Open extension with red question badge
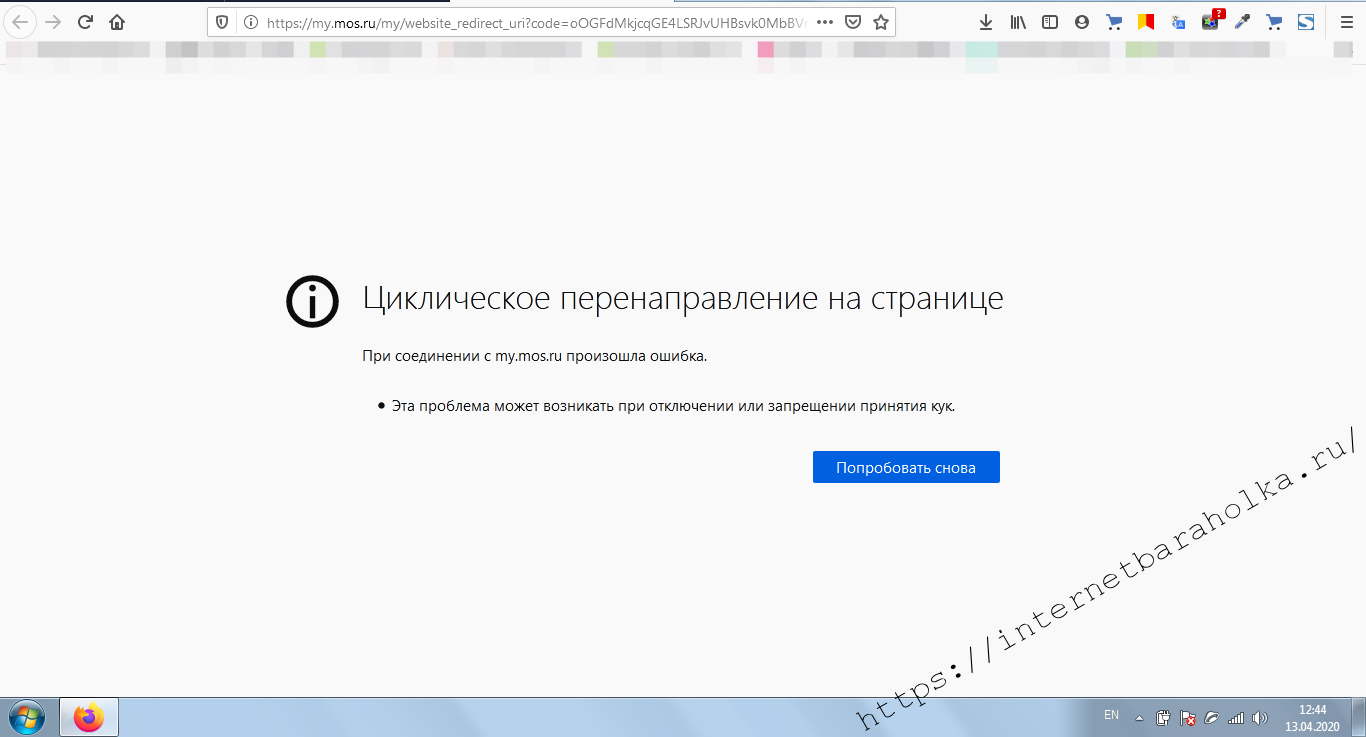The image size is (1366, 737). click(1211, 20)
